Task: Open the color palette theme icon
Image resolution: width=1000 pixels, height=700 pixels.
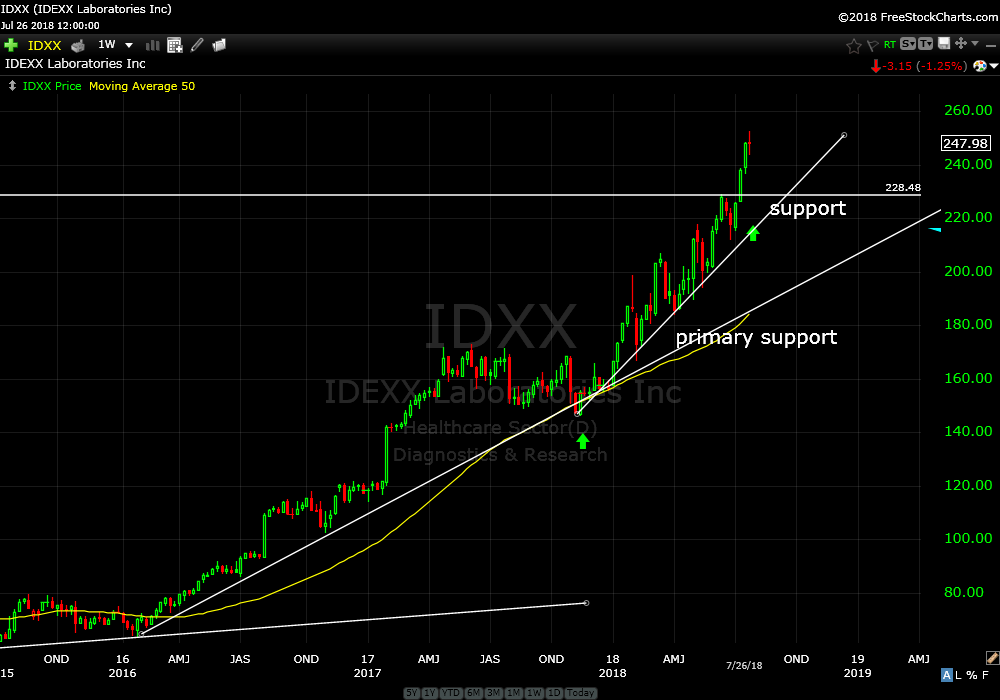Action: click(x=980, y=66)
